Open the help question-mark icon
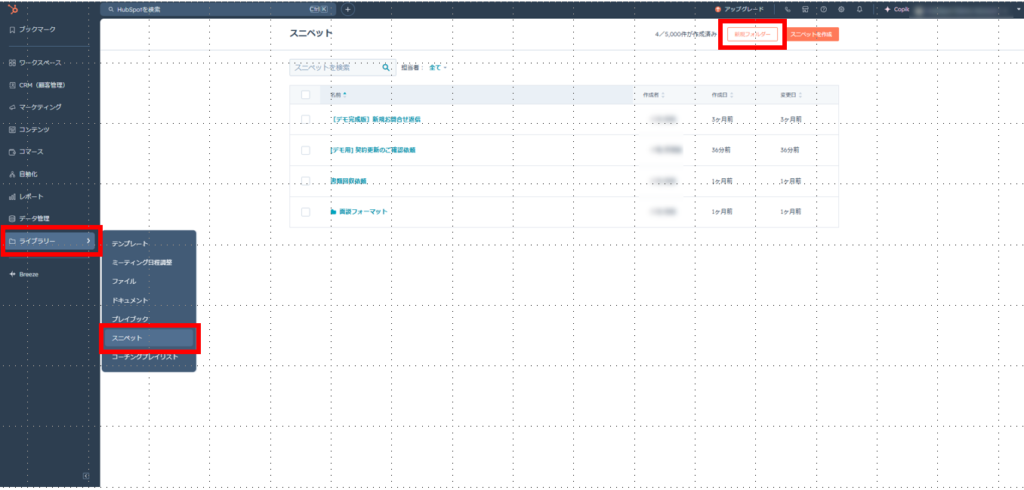The image size is (1024, 490). coord(824,10)
